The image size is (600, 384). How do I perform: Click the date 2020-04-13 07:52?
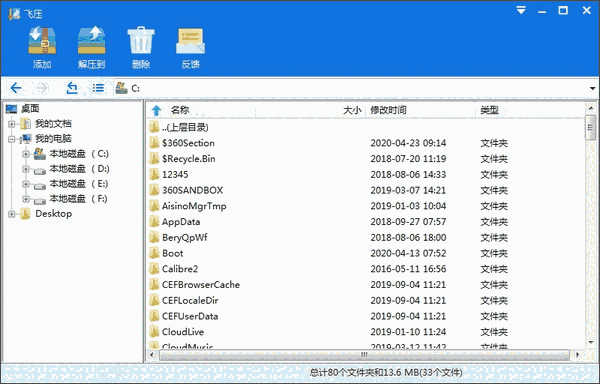[408, 253]
